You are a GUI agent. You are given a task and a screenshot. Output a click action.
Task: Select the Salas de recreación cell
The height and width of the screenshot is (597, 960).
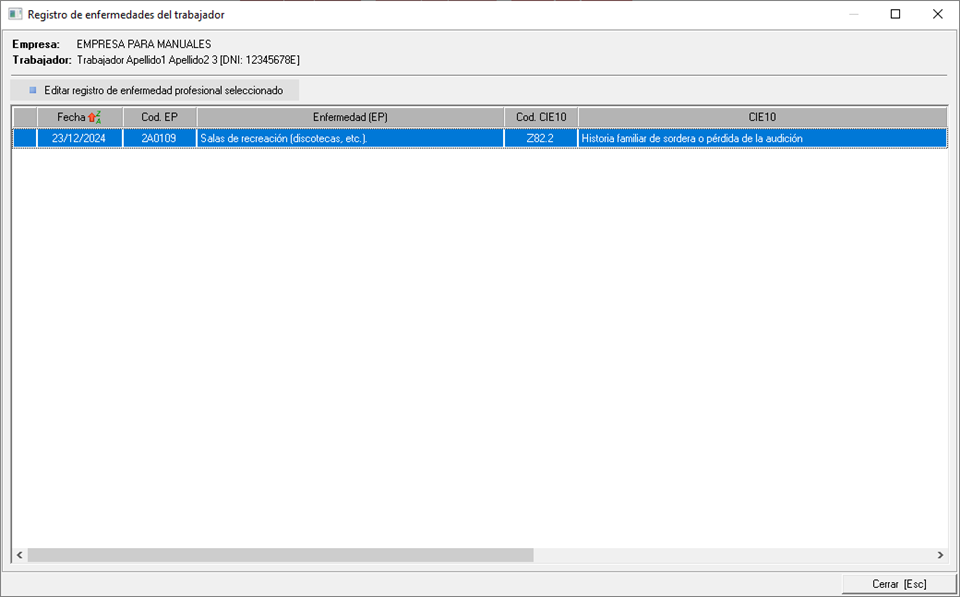tap(350, 139)
